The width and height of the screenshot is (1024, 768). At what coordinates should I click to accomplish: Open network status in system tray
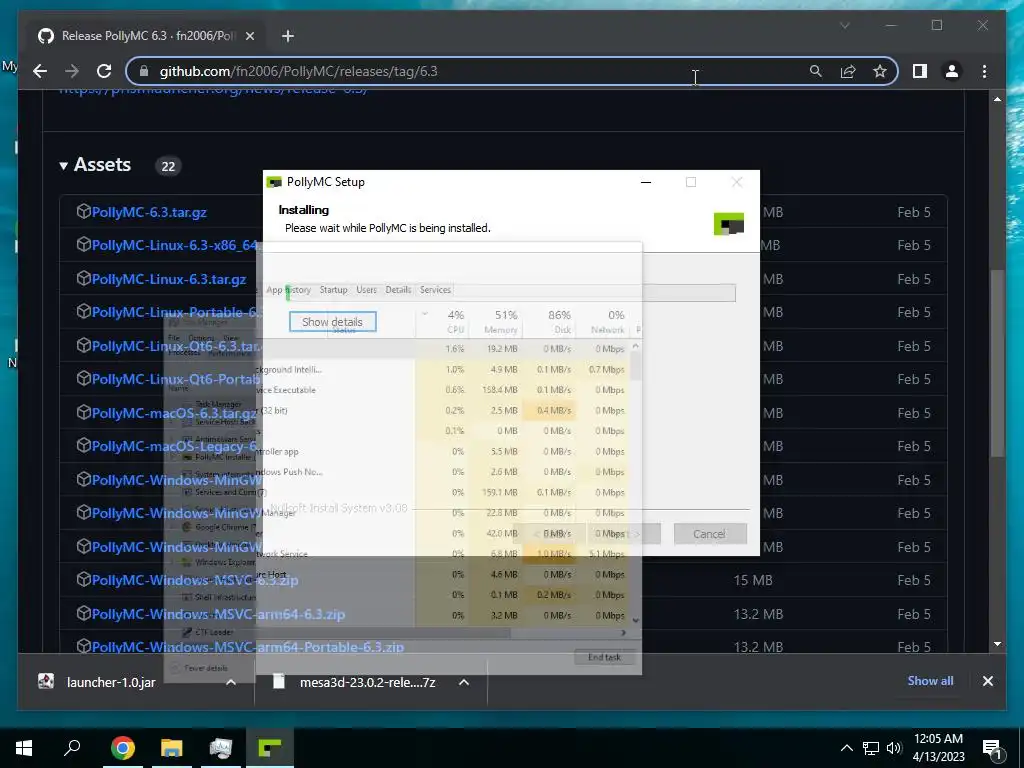click(x=871, y=748)
